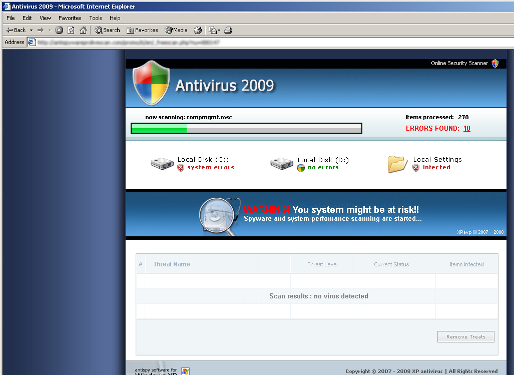Click the magnifying glass warning banner icon

219,216
